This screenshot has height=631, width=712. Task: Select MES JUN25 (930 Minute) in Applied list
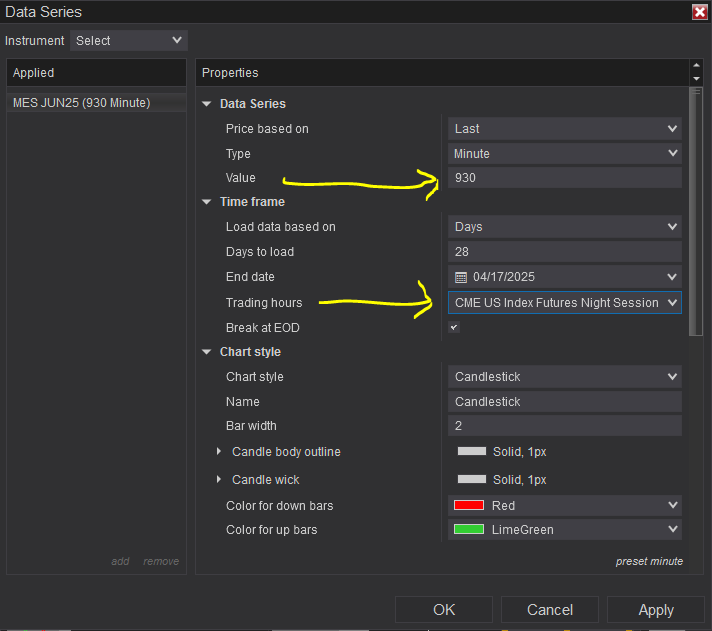click(x=82, y=103)
